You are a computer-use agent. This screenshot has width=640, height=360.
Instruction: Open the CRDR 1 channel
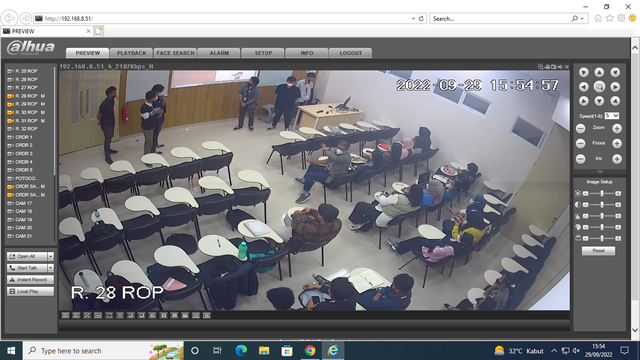[20, 137]
